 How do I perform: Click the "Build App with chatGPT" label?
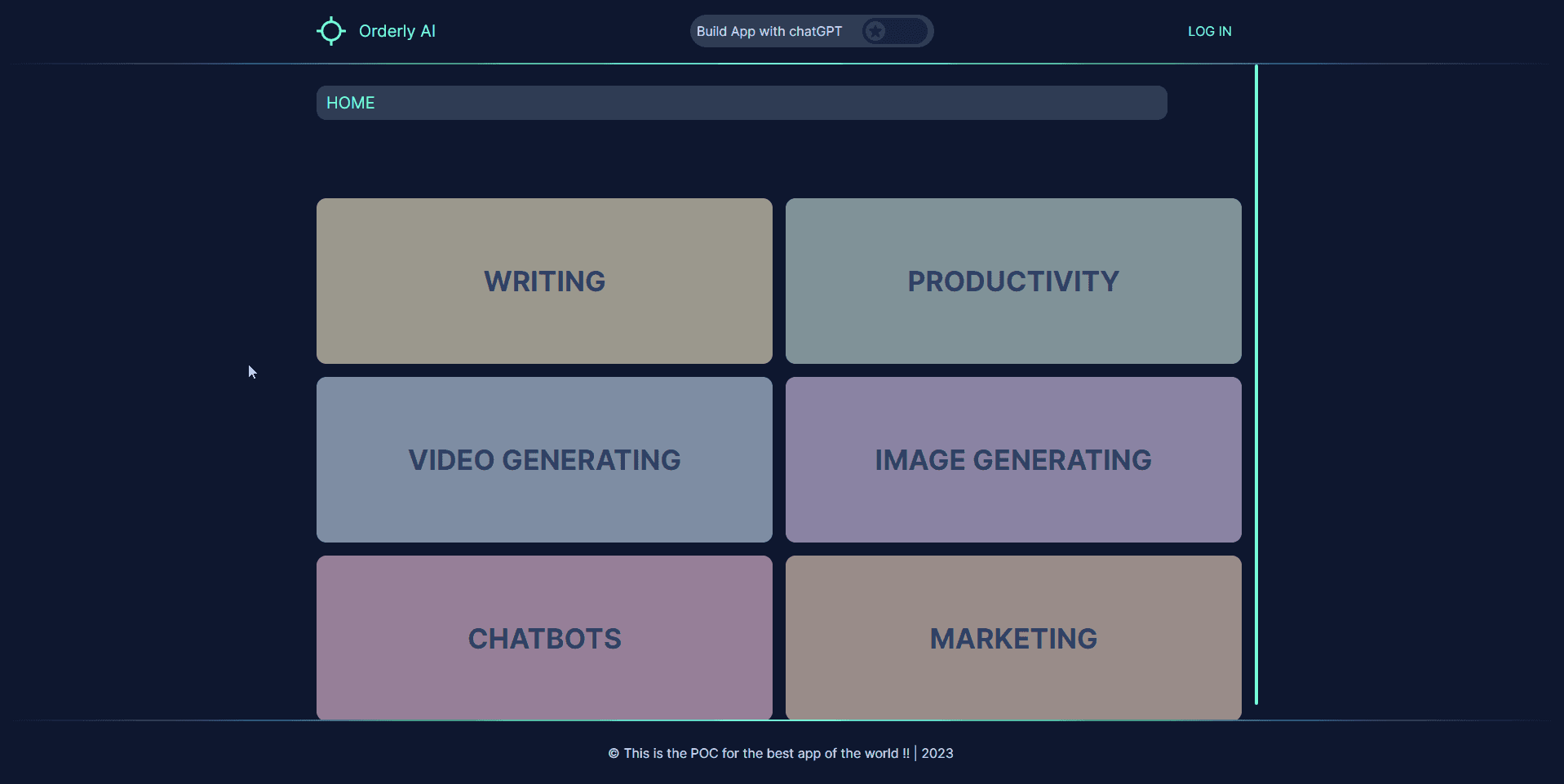[769, 31]
